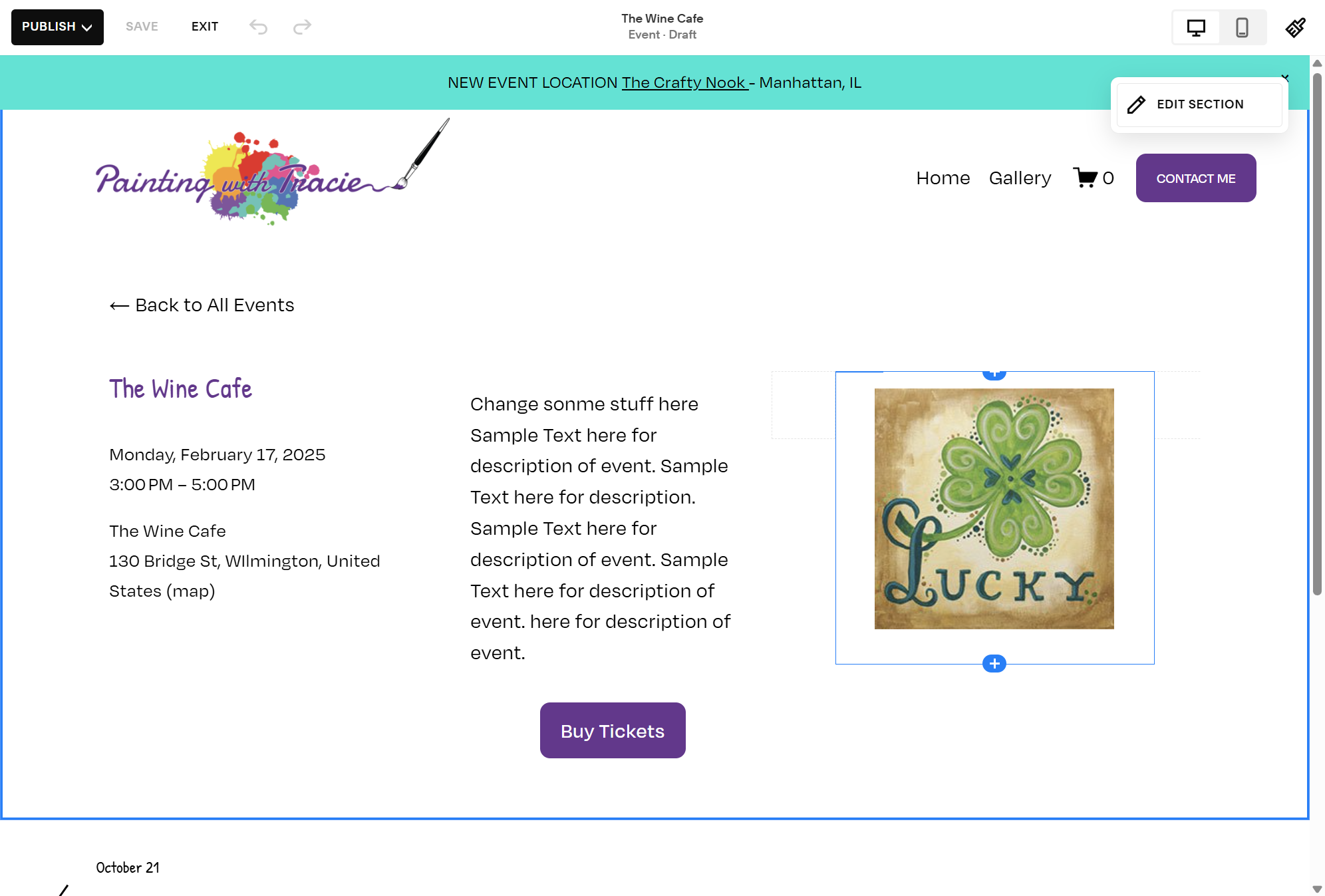
Task: Click the 3:00 PM – 5:00 PM time
Action: [x=182, y=485]
